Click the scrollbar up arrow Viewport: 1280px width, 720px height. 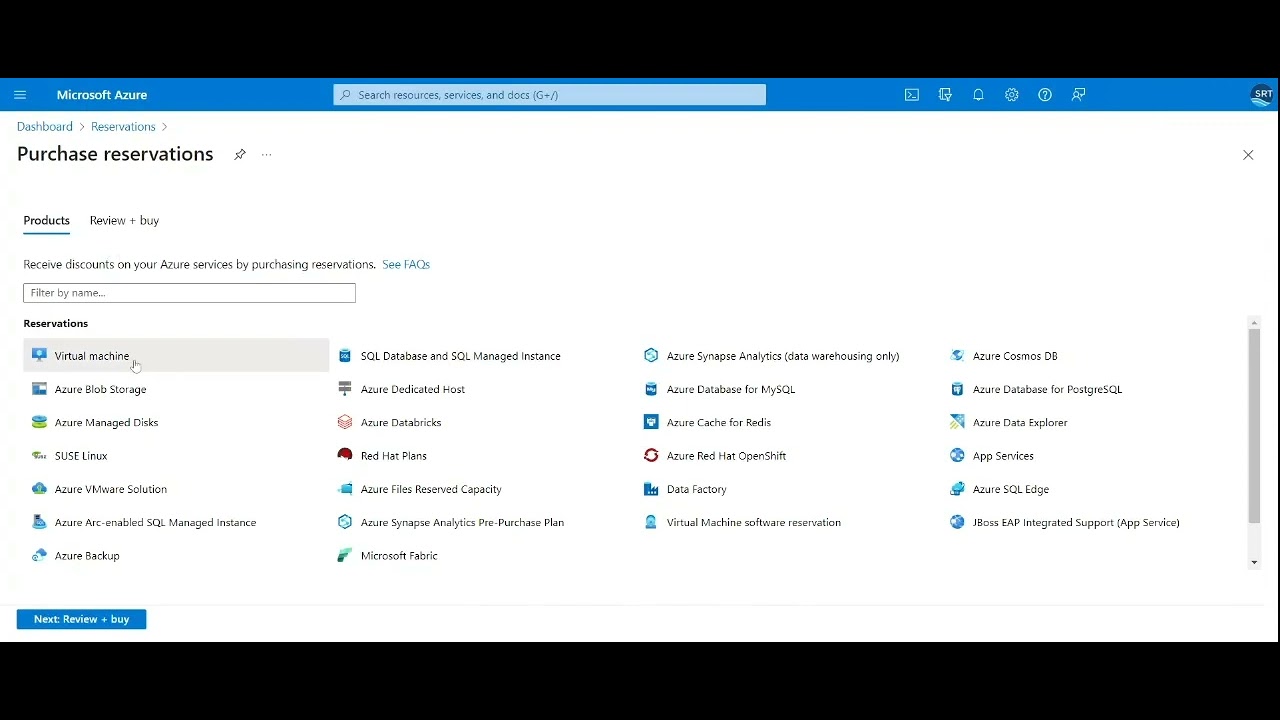[1254, 323]
